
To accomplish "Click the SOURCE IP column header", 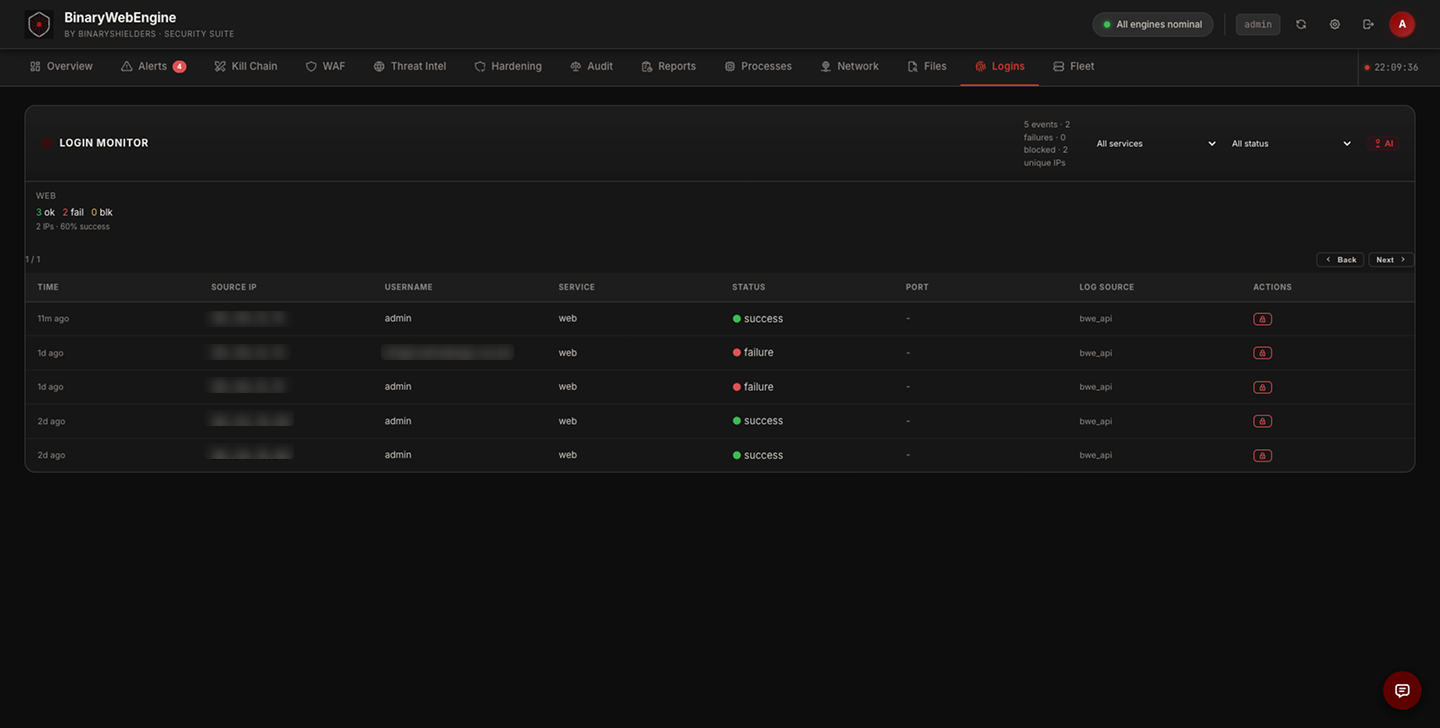I will click(x=234, y=287).
